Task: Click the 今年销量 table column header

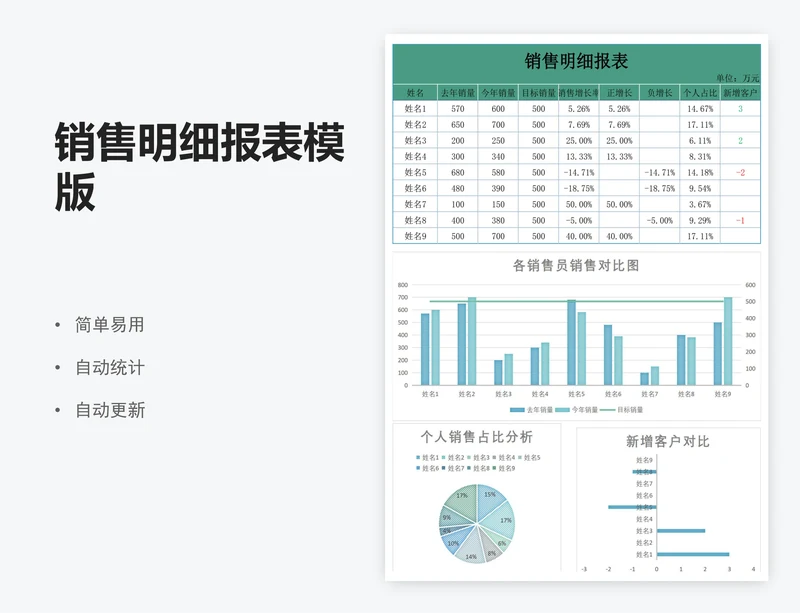Action: (x=498, y=93)
